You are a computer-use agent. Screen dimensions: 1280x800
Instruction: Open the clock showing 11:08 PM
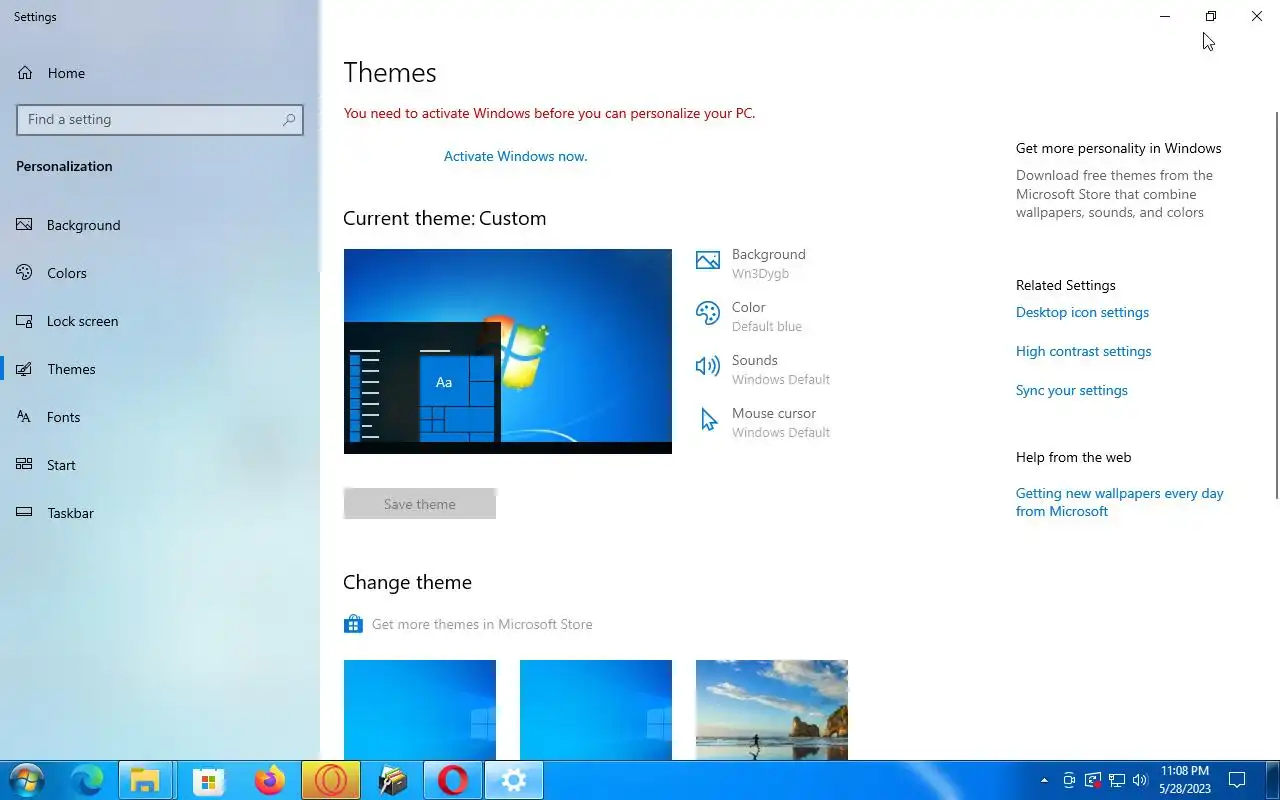coord(1185,780)
